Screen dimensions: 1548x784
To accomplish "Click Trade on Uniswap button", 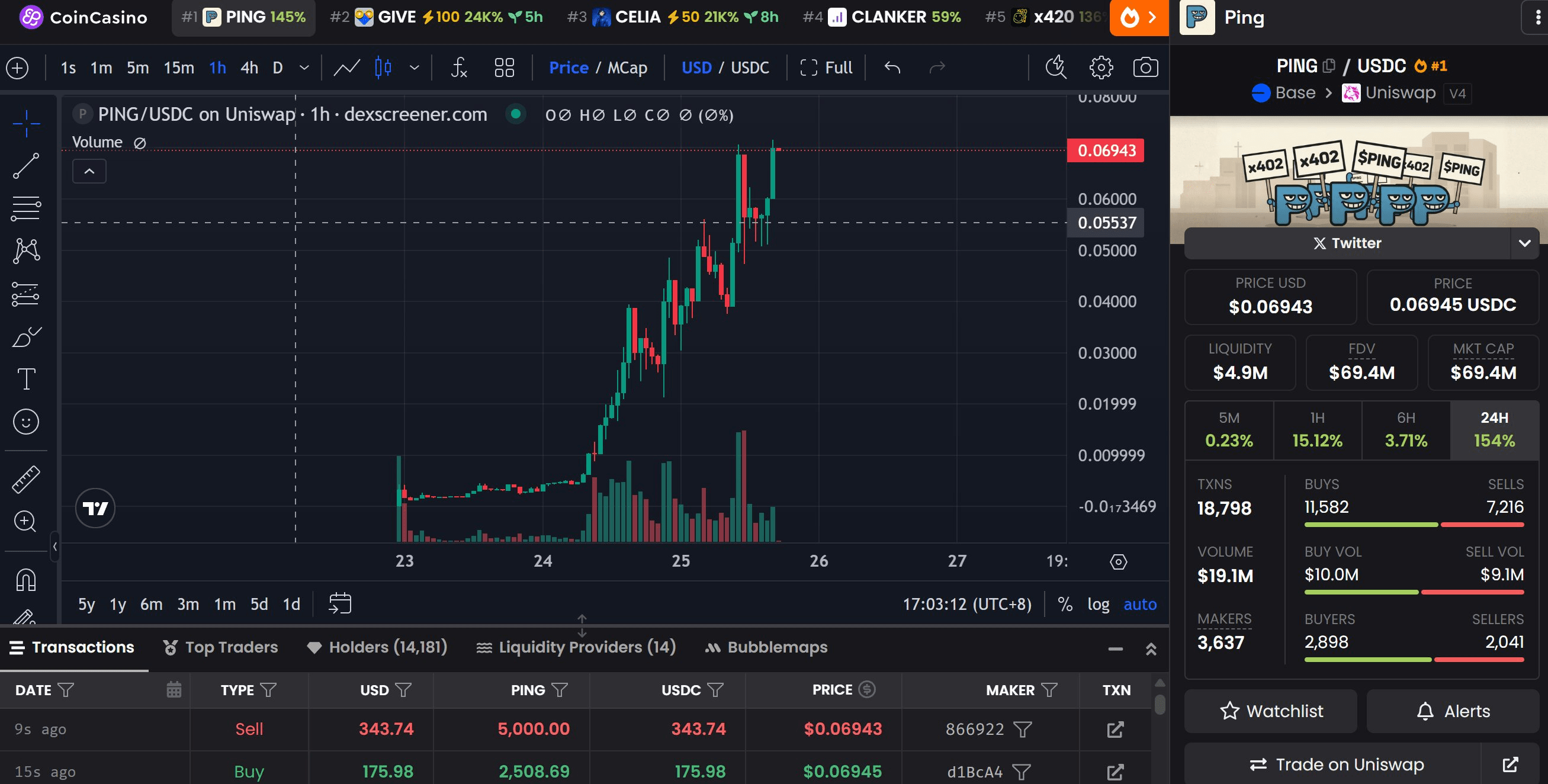I will click(x=1336, y=764).
